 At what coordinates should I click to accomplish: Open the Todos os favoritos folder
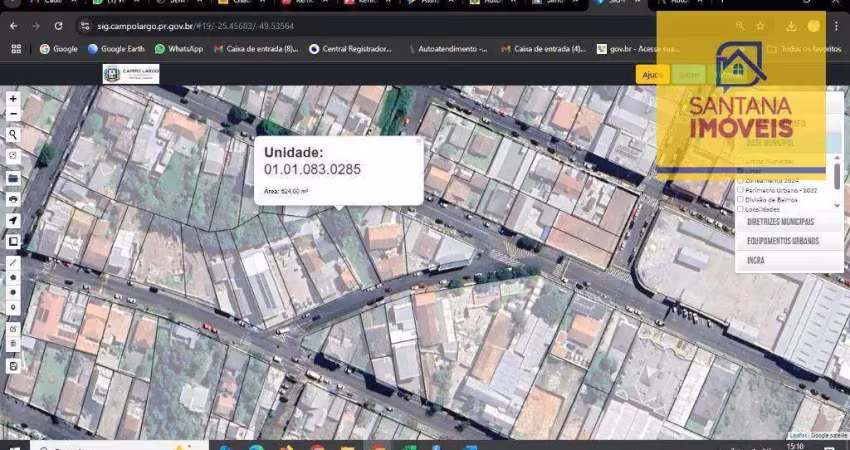pyautogui.click(x=804, y=49)
